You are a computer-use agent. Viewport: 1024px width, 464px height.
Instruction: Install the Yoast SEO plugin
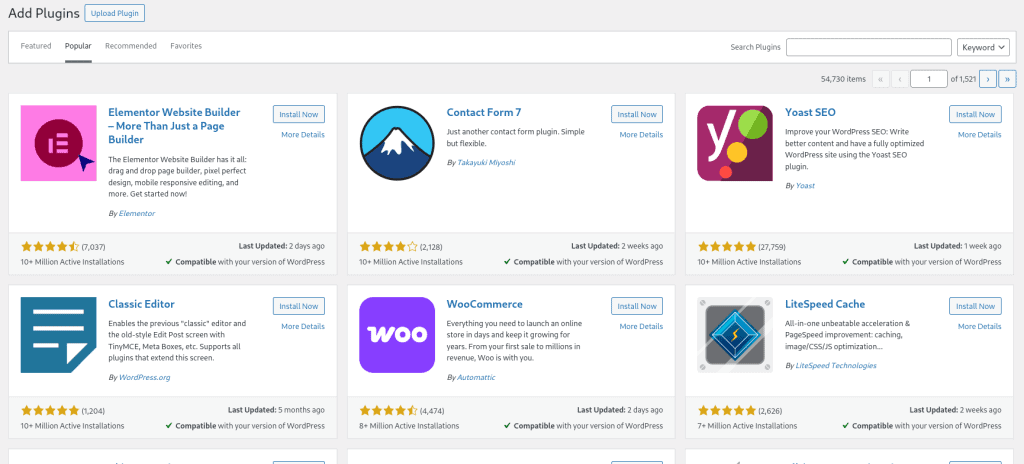[975, 114]
